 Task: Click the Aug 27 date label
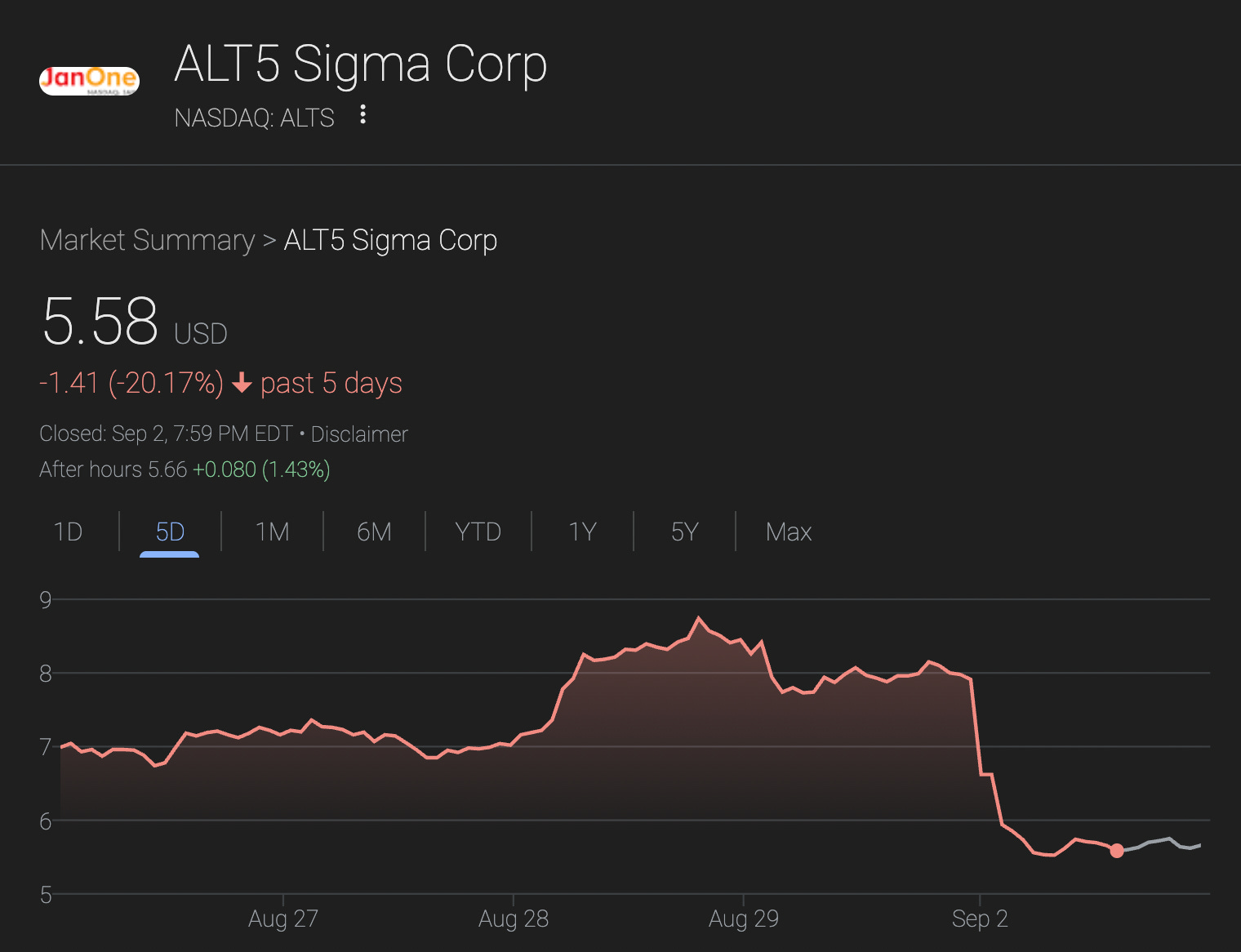[x=282, y=919]
